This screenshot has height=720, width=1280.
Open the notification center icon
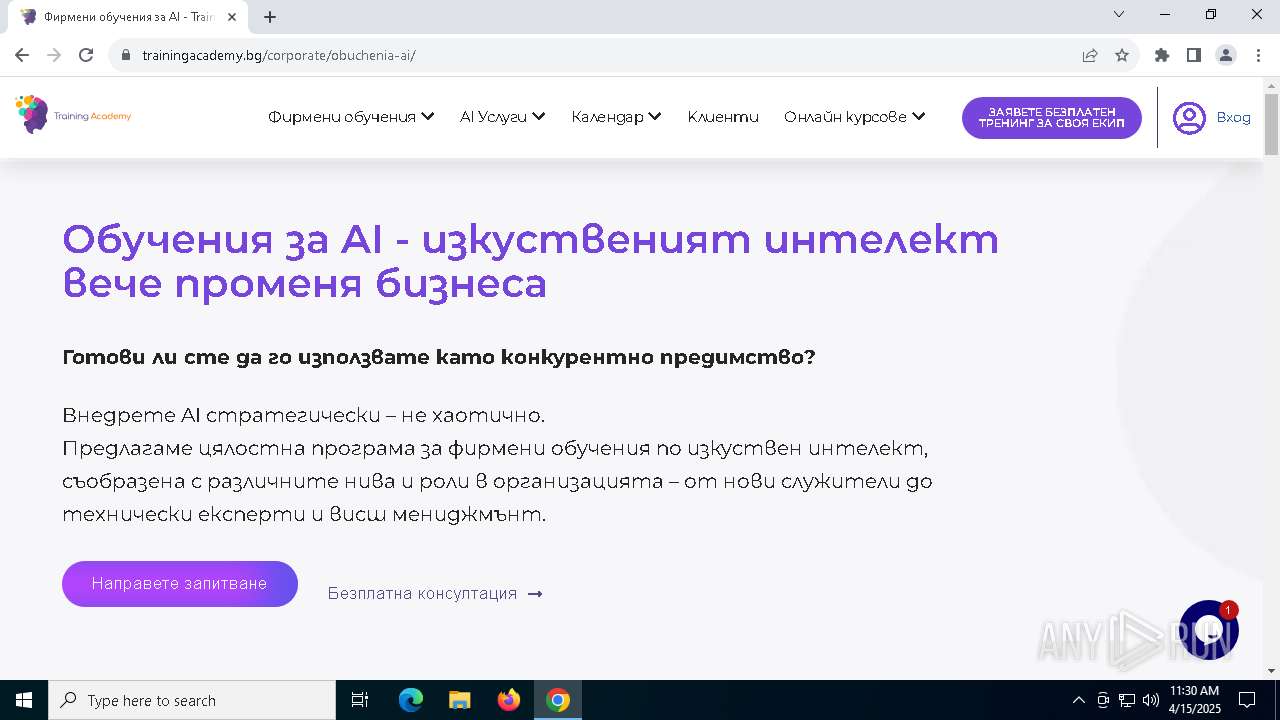(x=1247, y=700)
